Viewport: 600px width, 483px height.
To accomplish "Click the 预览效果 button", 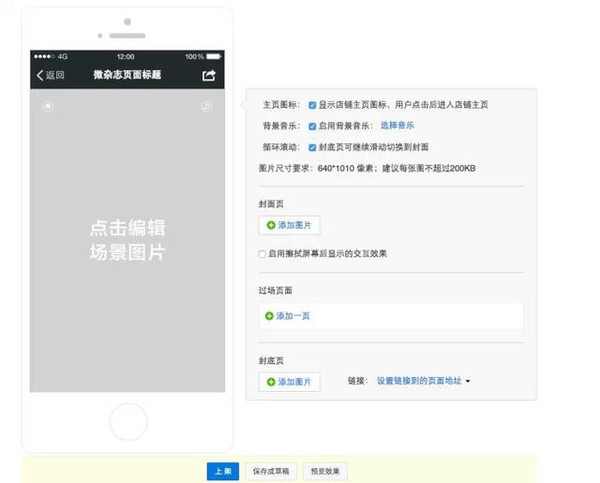I will 325,471.
